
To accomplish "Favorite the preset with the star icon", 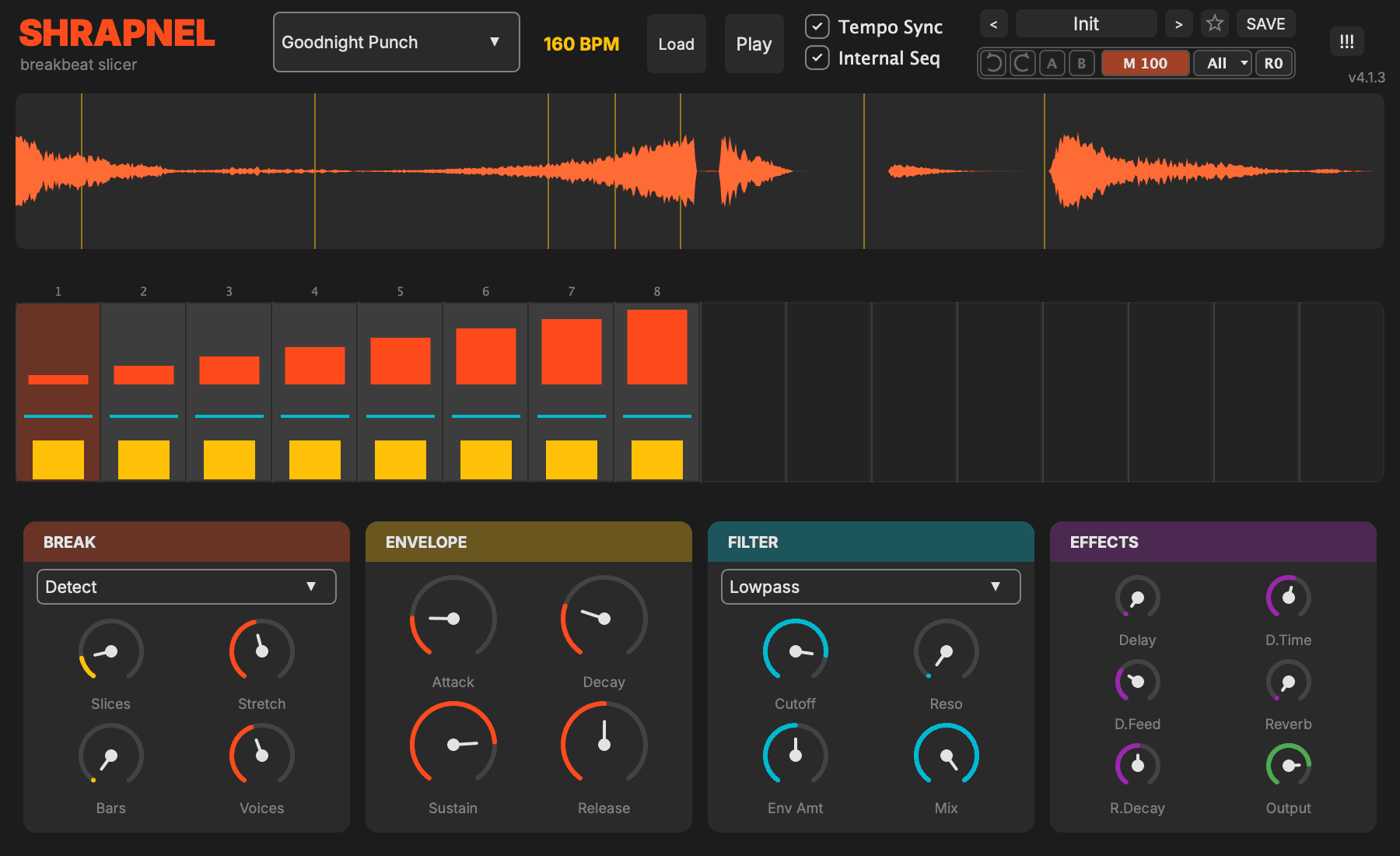I will click(1215, 23).
